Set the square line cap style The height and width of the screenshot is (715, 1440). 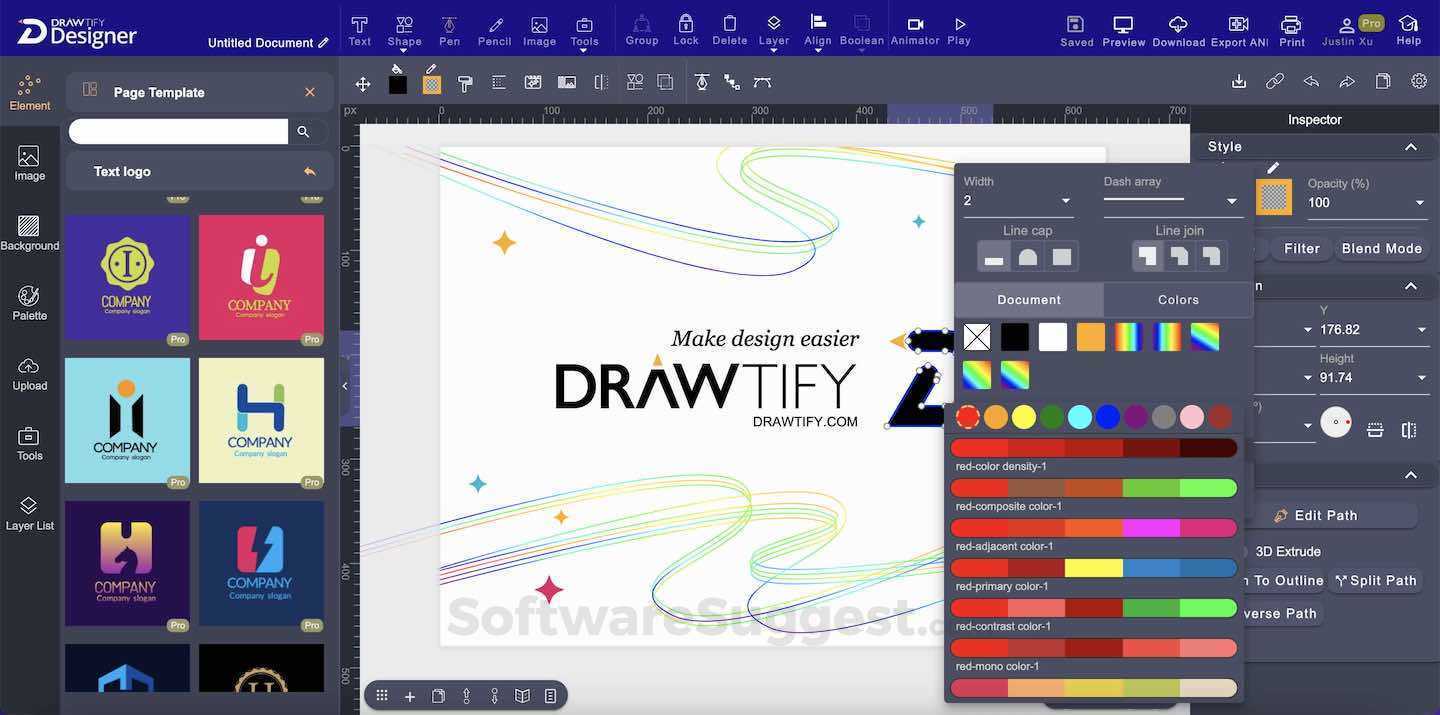point(1062,256)
